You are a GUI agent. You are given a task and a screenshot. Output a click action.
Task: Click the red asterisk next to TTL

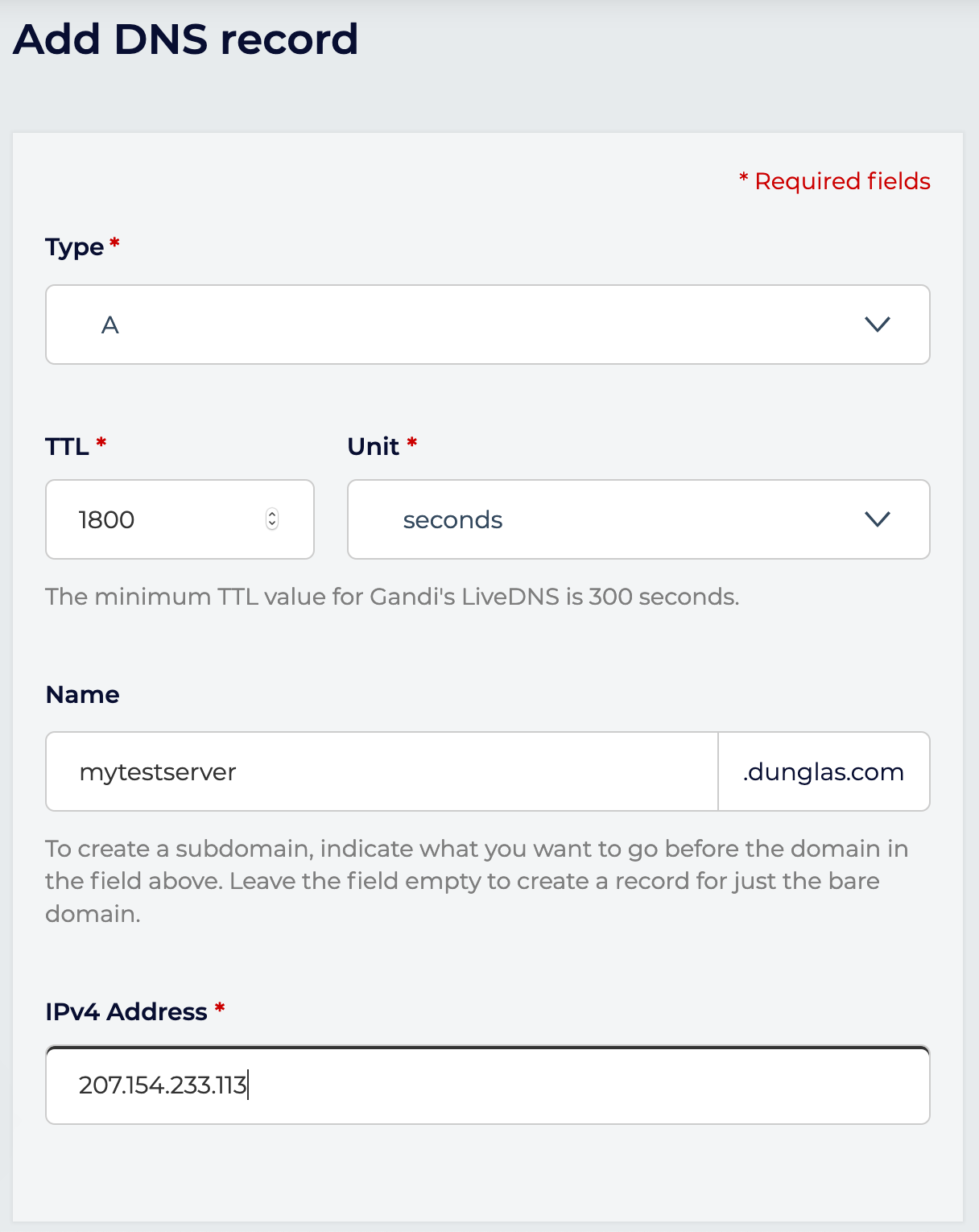pyautogui.click(x=101, y=440)
